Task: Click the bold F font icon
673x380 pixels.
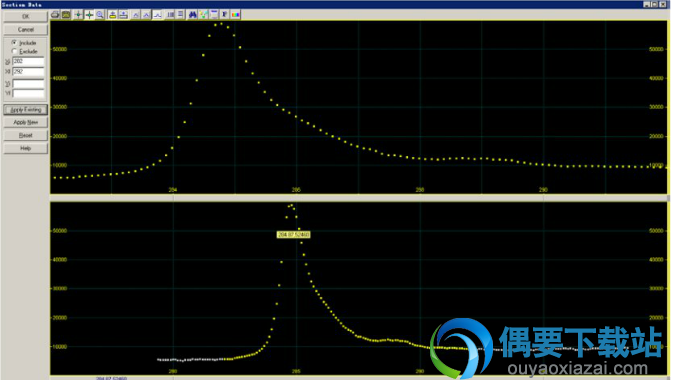Action: [224, 15]
